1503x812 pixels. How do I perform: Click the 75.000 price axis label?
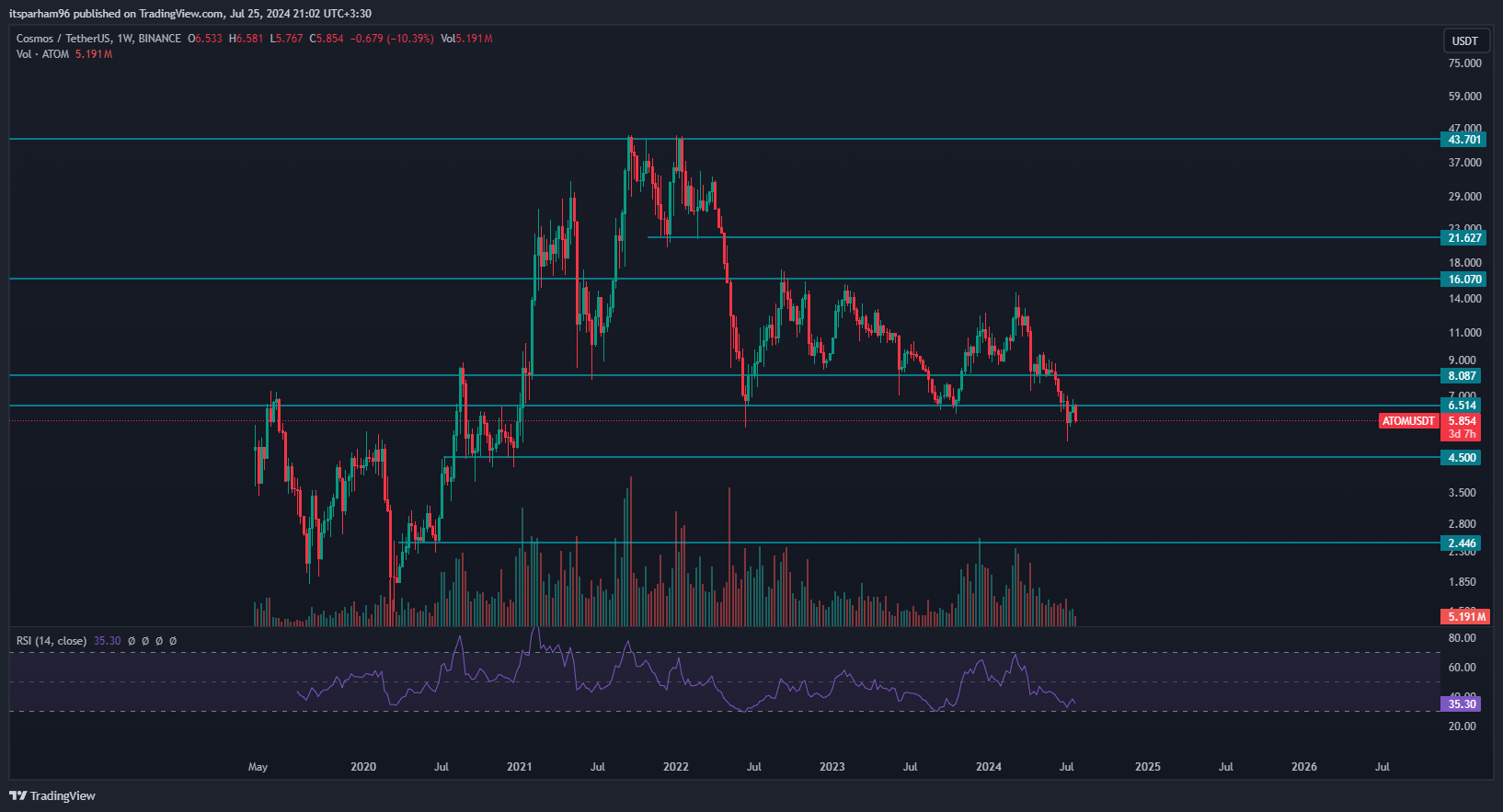(1464, 63)
